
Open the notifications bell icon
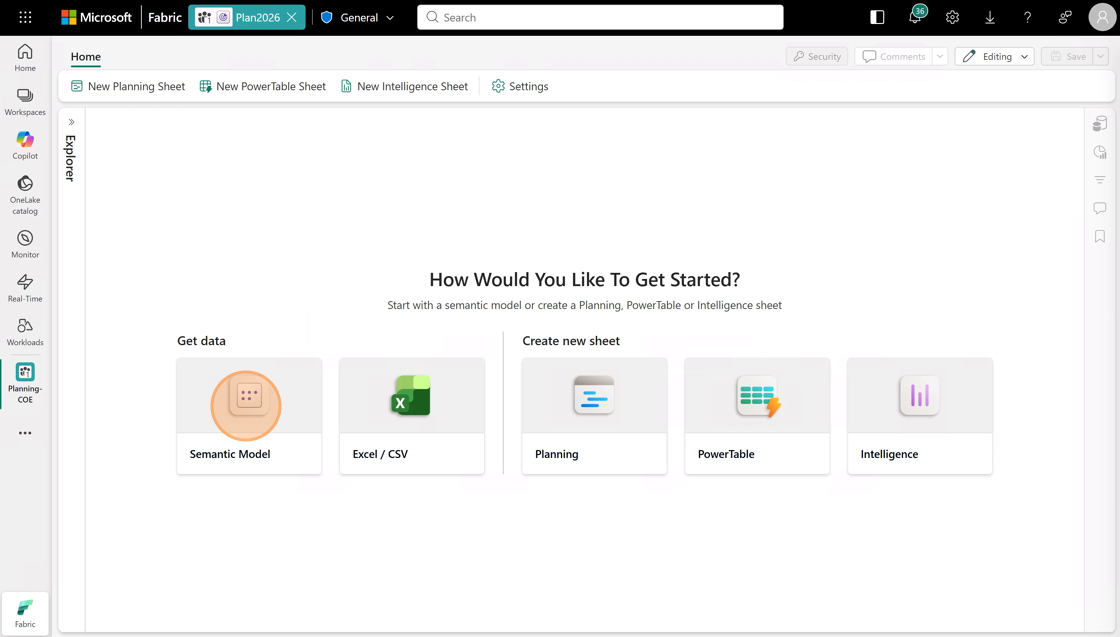click(x=915, y=17)
